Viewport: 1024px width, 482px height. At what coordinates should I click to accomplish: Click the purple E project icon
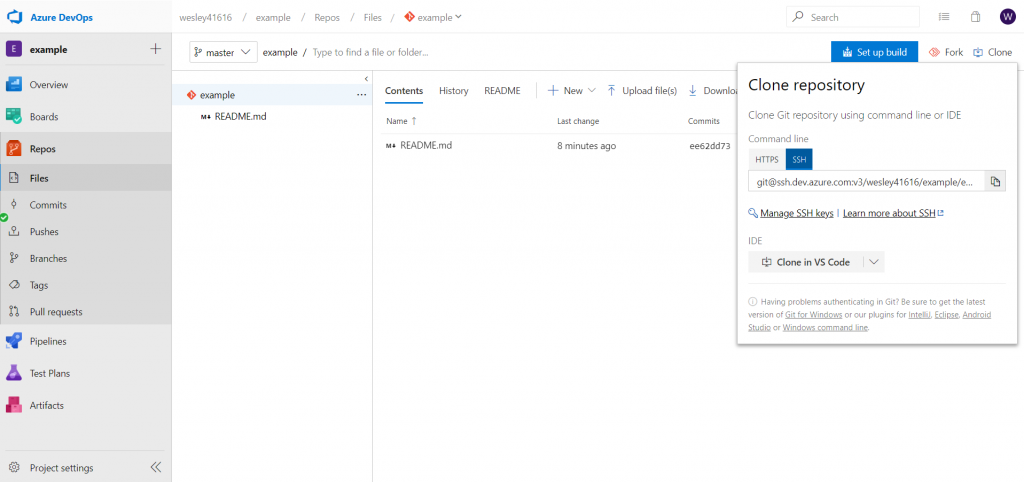(14, 49)
